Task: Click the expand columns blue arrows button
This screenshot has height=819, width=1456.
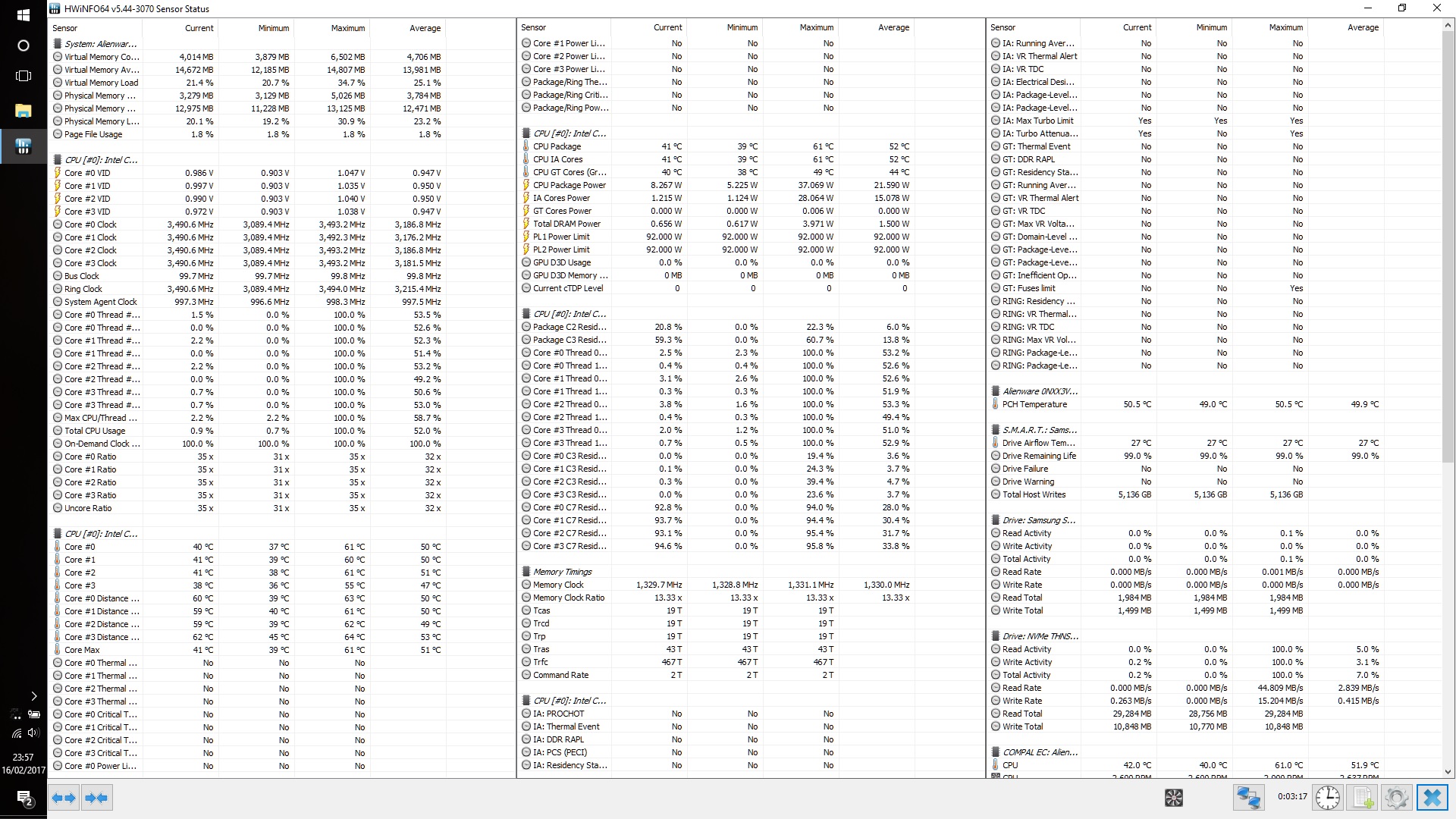Action: click(64, 798)
